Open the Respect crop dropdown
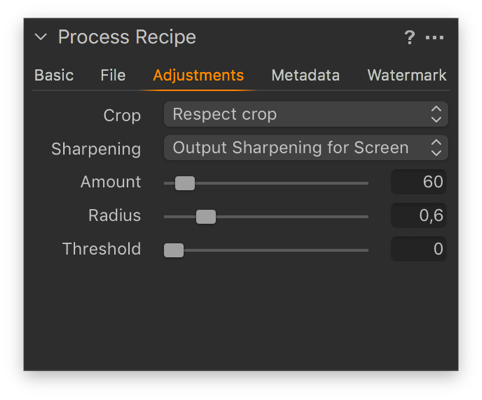Screen dimensions: 482x400 [306, 114]
